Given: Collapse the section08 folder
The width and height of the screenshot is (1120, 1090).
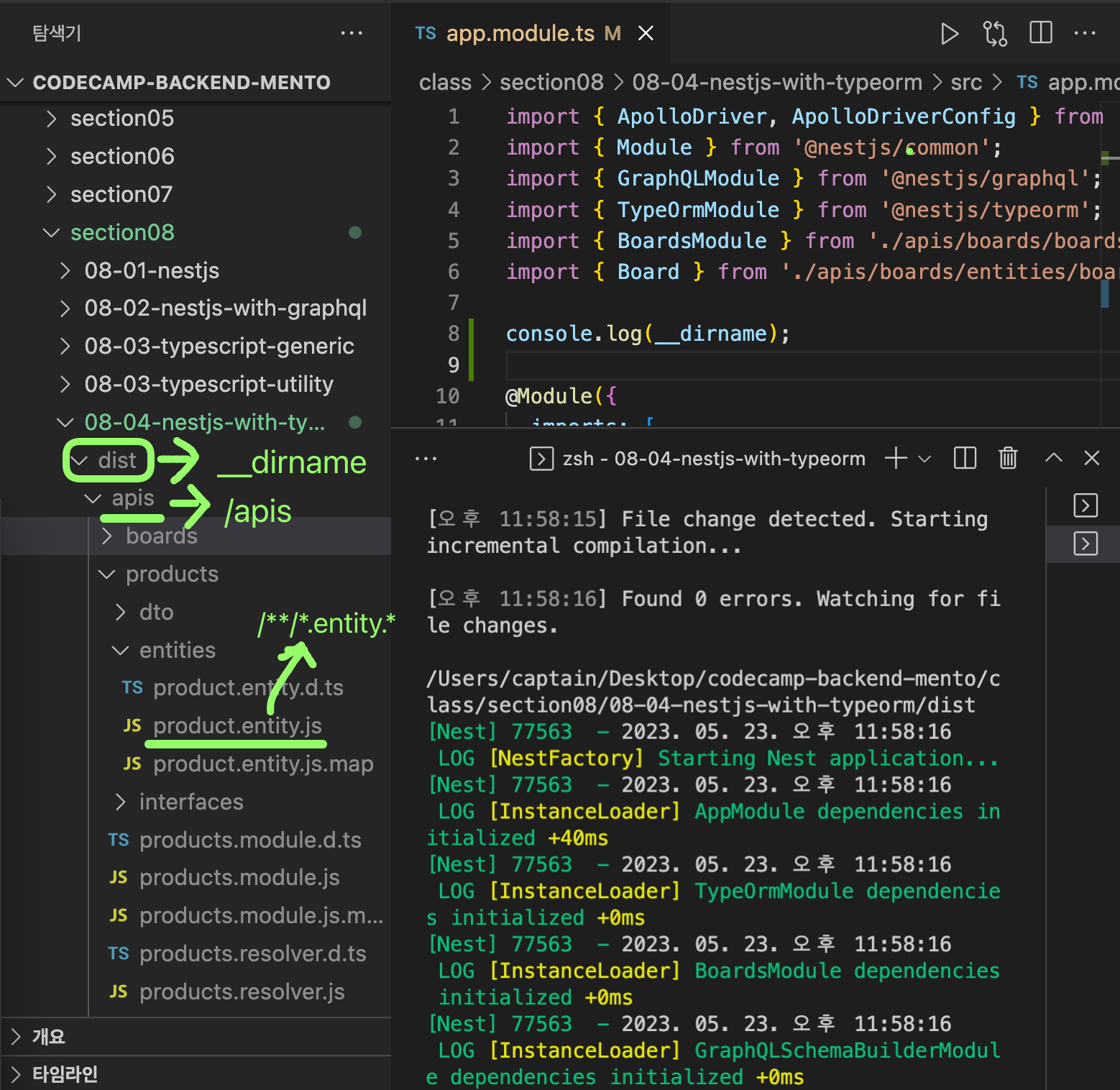Looking at the screenshot, I should click(196, 233).
